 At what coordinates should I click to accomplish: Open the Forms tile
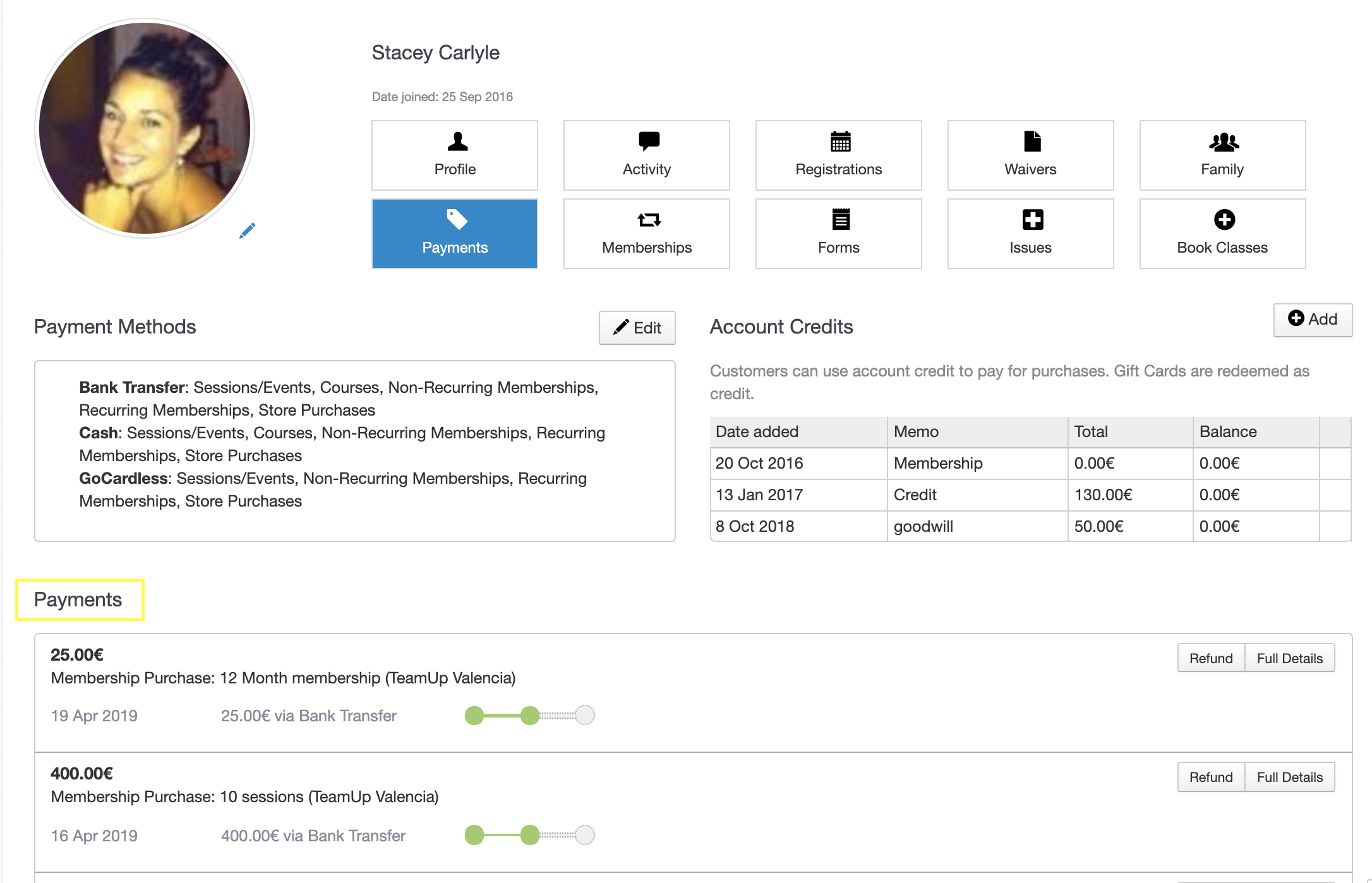coord(838,234)
